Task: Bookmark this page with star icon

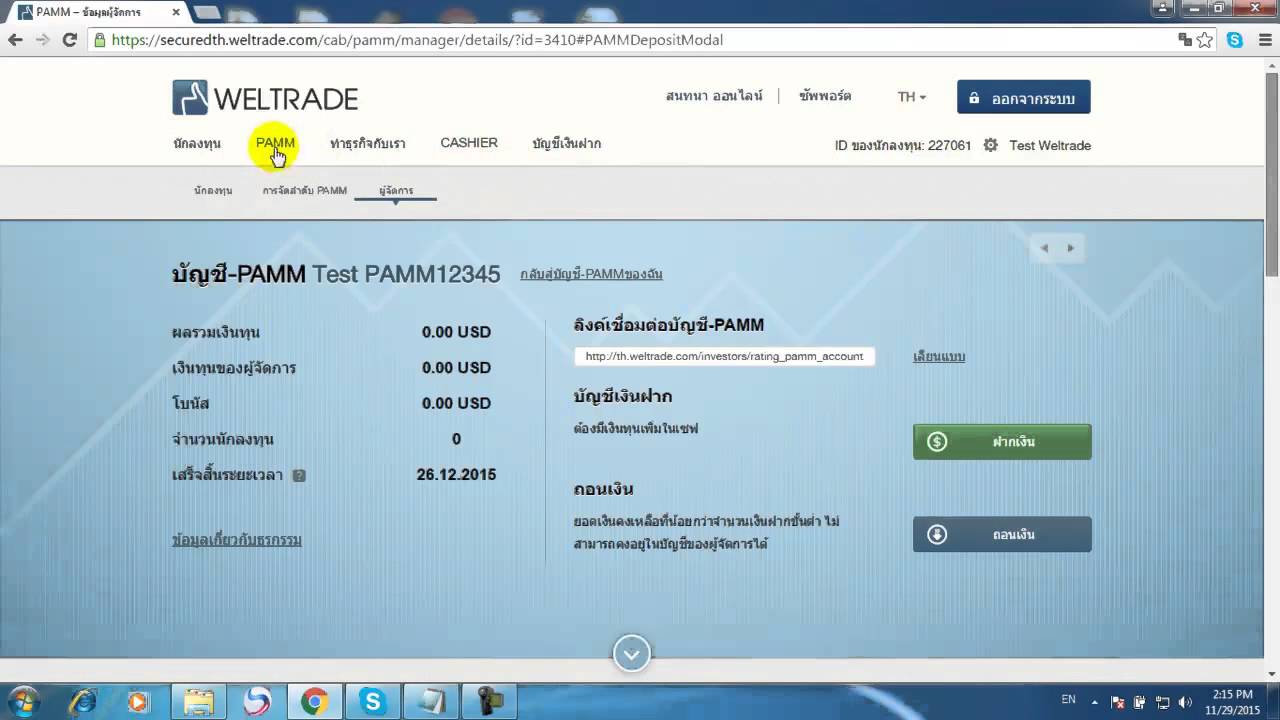Action: pos(1205,40)
